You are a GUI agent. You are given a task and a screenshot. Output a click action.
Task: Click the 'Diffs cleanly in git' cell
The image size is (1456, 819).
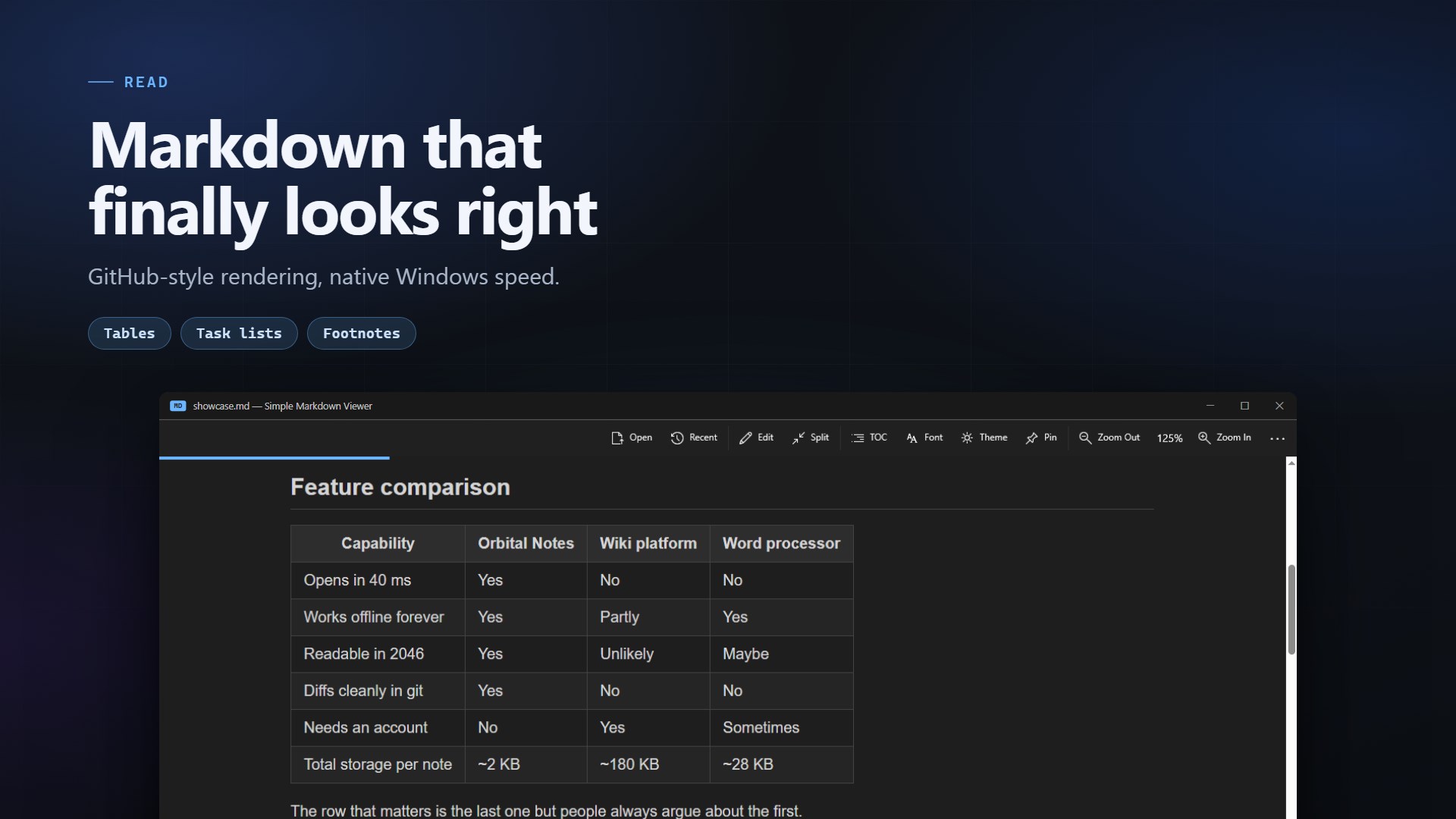point(378,691)
